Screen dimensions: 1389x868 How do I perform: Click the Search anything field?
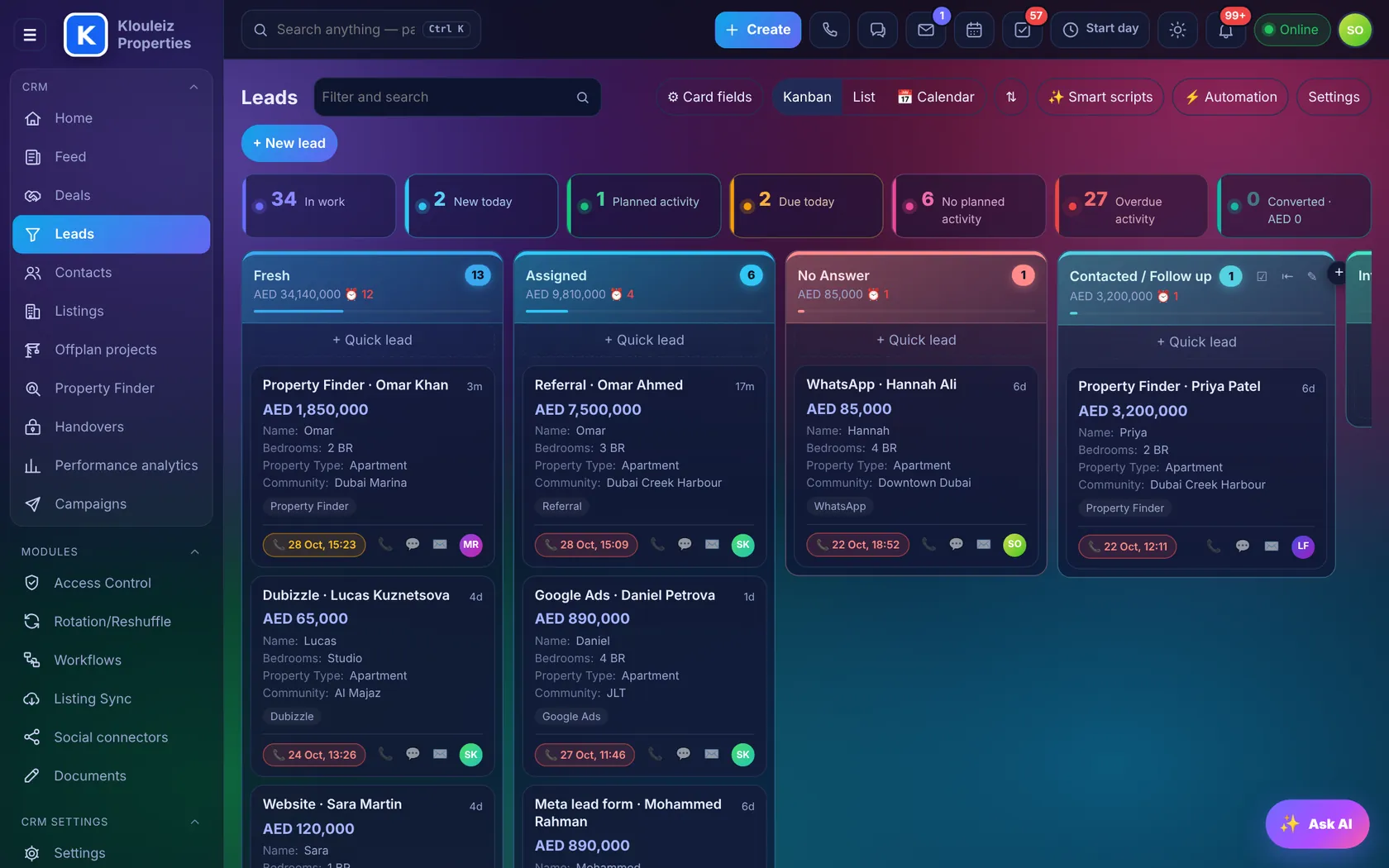pyautogui.click(x=360, y=30)
